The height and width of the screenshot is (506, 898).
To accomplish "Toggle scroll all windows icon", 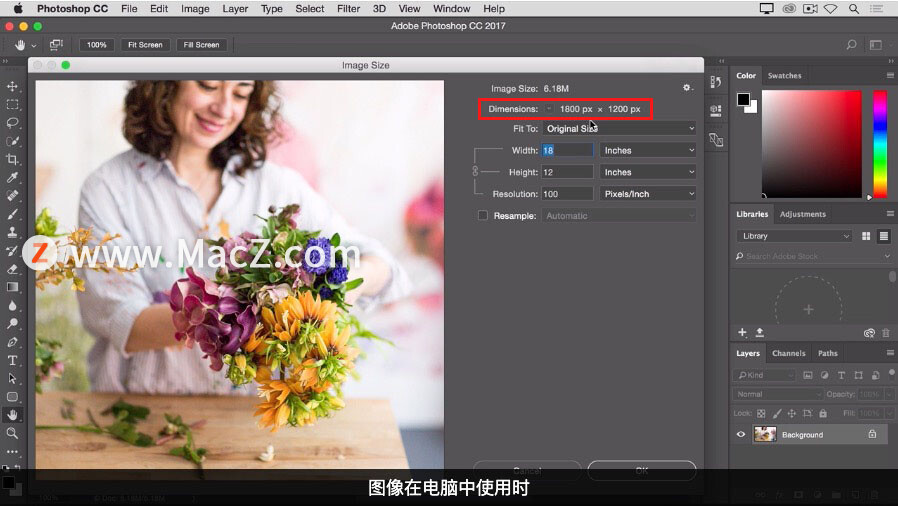I will coord(56,45).
